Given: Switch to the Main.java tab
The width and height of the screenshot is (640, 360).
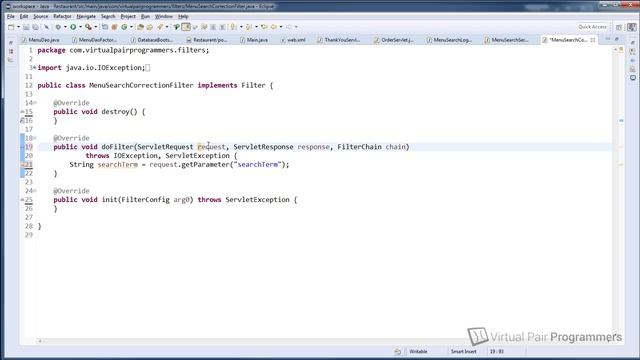Looking at the screenshot, I should (x=254, y=40).
